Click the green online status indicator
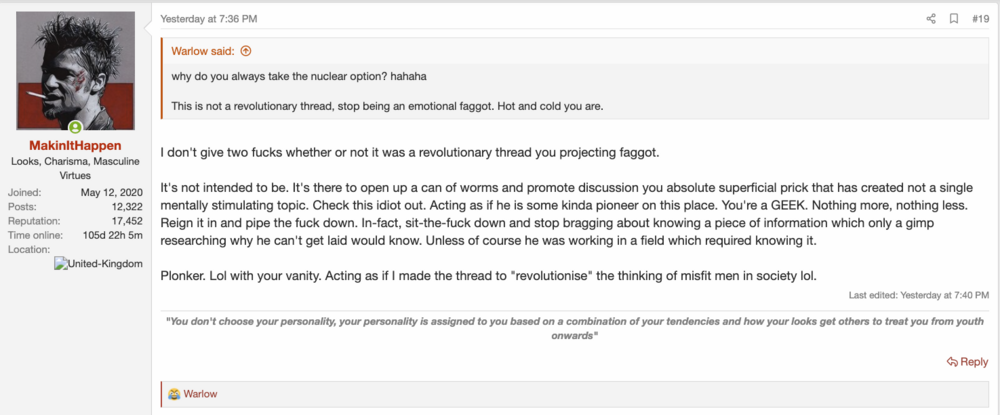Screen dimensions: 1000x415 pos(75,126)
